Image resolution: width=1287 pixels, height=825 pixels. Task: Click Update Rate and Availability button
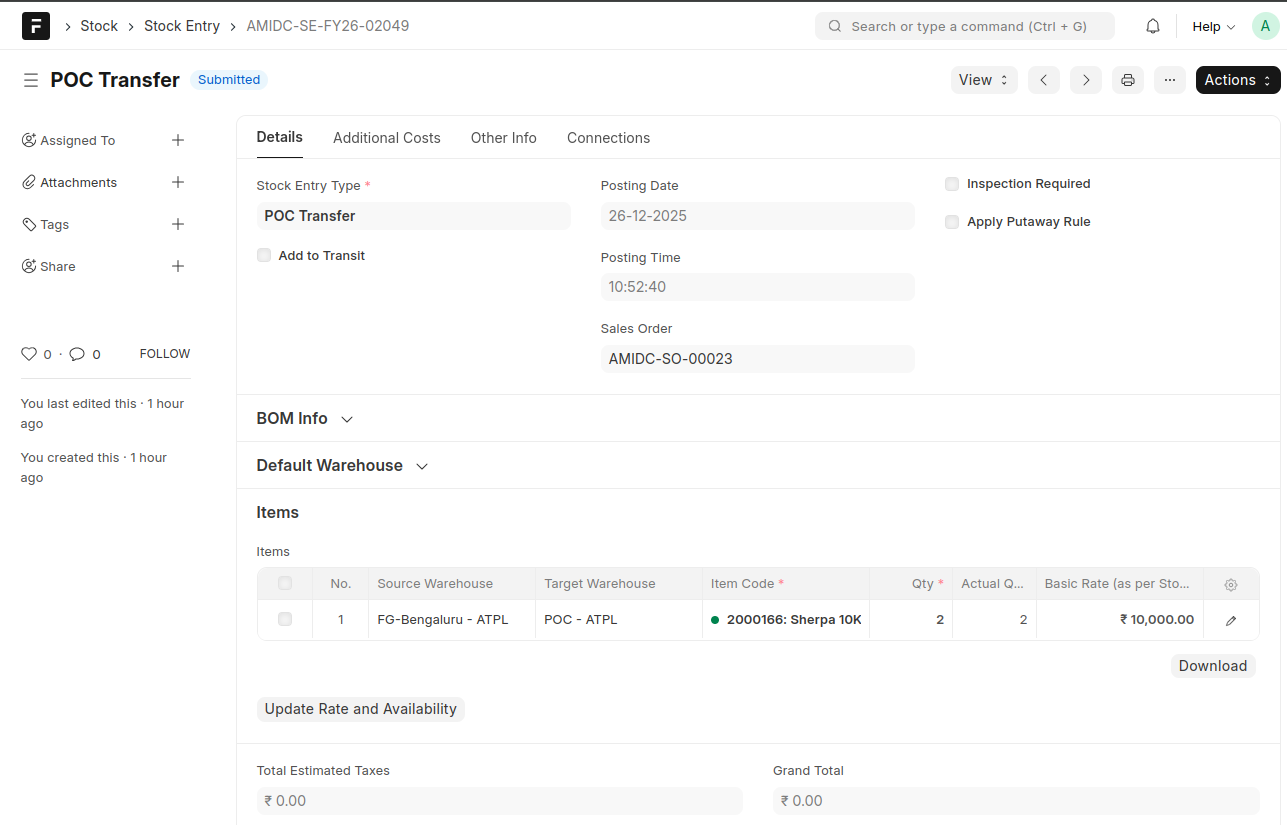(360, 709)
